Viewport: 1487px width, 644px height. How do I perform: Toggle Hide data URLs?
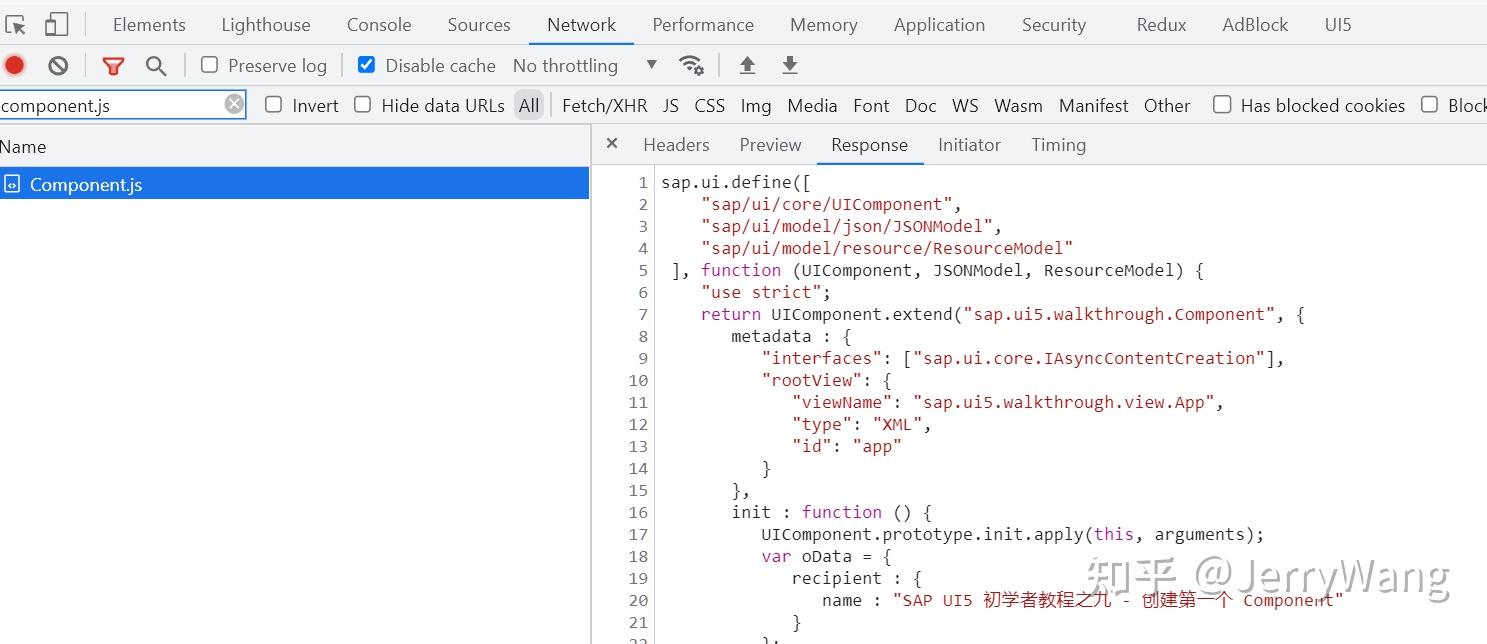click(x=362, y=105)
